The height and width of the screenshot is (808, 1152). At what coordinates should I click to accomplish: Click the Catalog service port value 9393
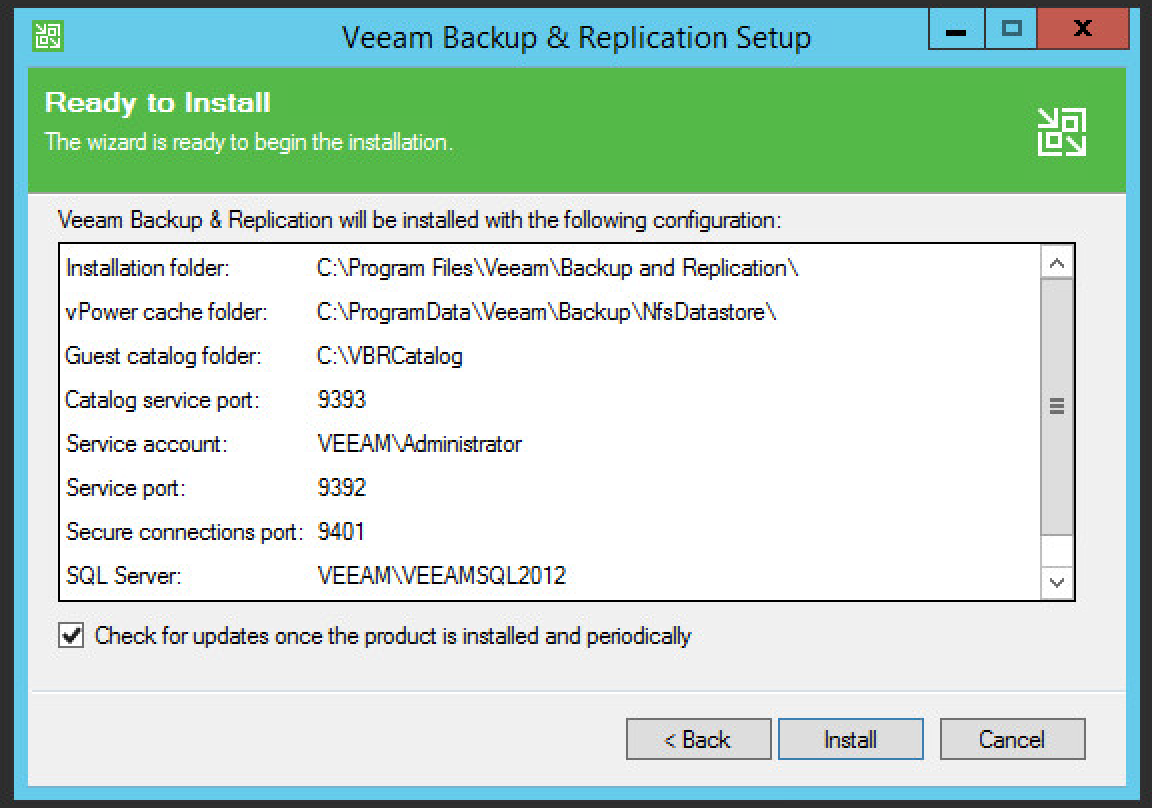(341, 400)
